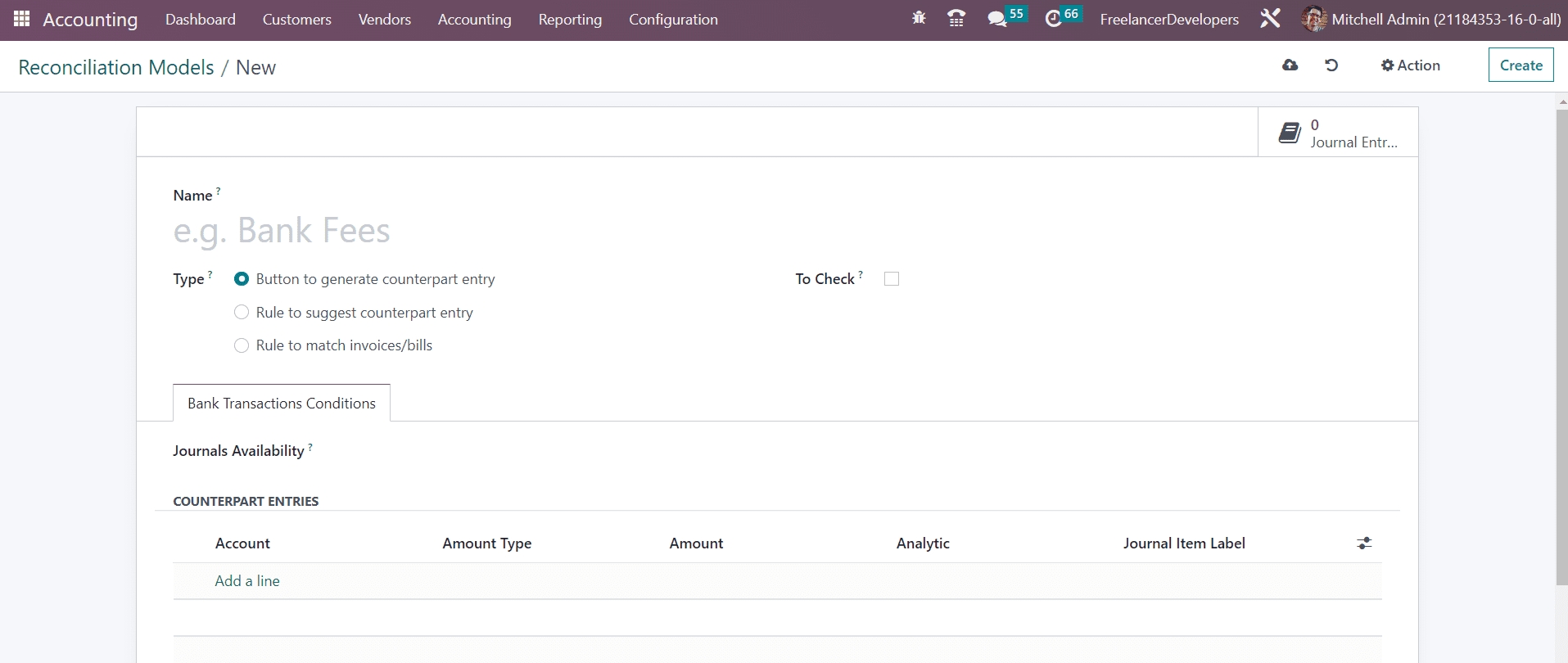Click the 'Add a line' link
Viewport: 1568px width, 663px height.
pos(247,581)
